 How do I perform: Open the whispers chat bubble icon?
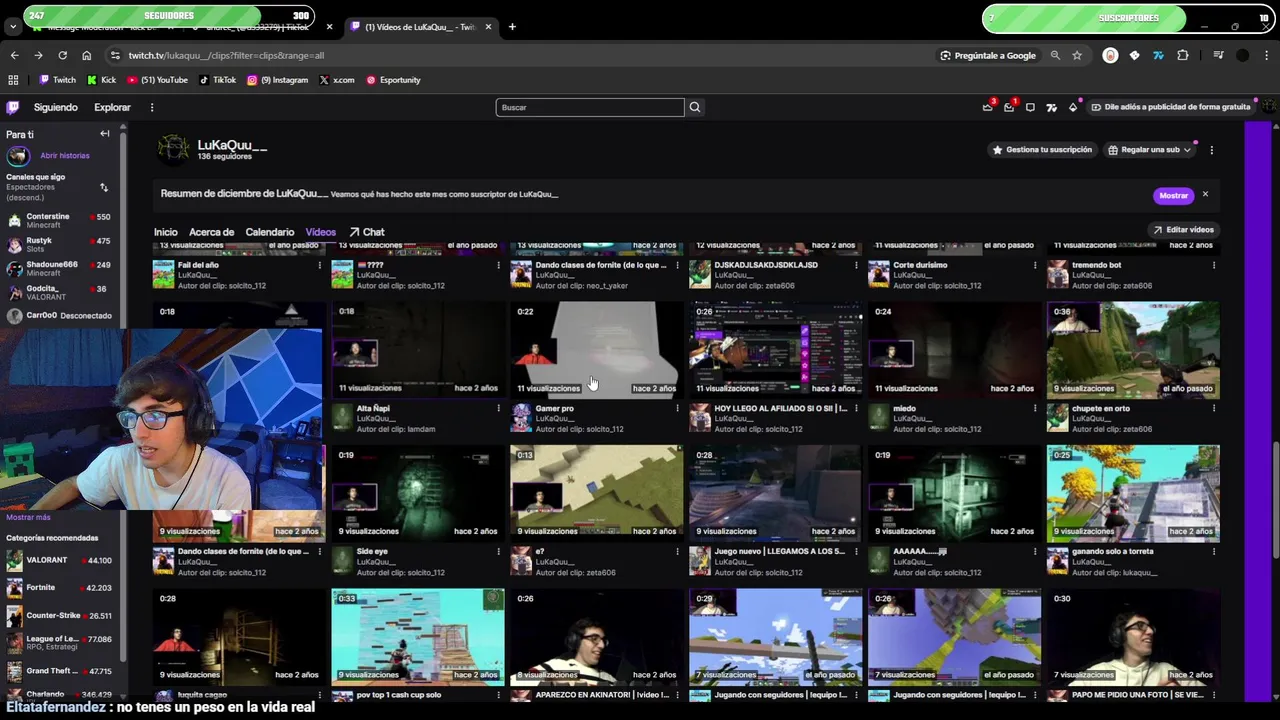pyautogui.click(x=1030, y=107)
